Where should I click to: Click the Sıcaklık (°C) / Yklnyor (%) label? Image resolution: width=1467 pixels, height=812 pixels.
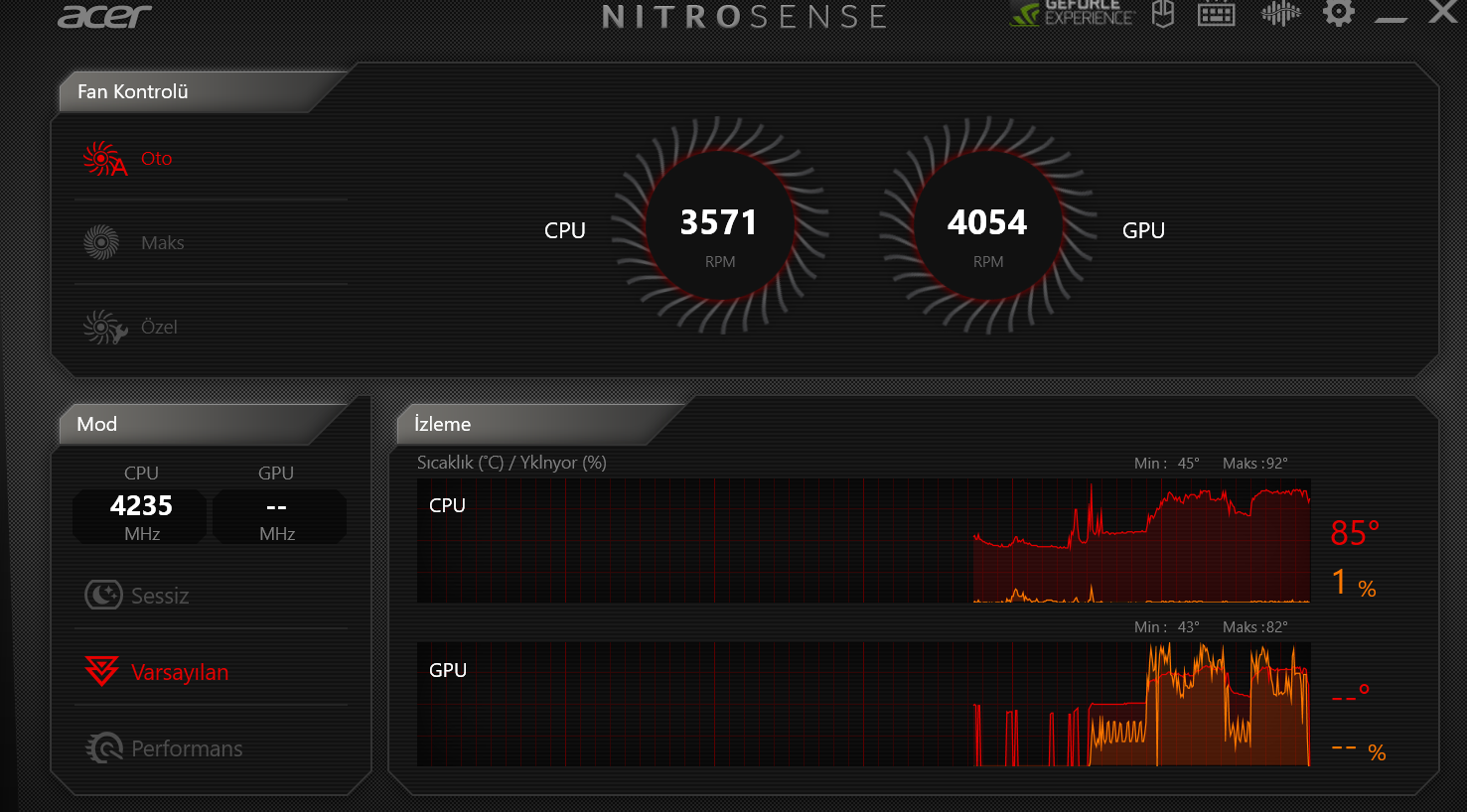(512, 463)
